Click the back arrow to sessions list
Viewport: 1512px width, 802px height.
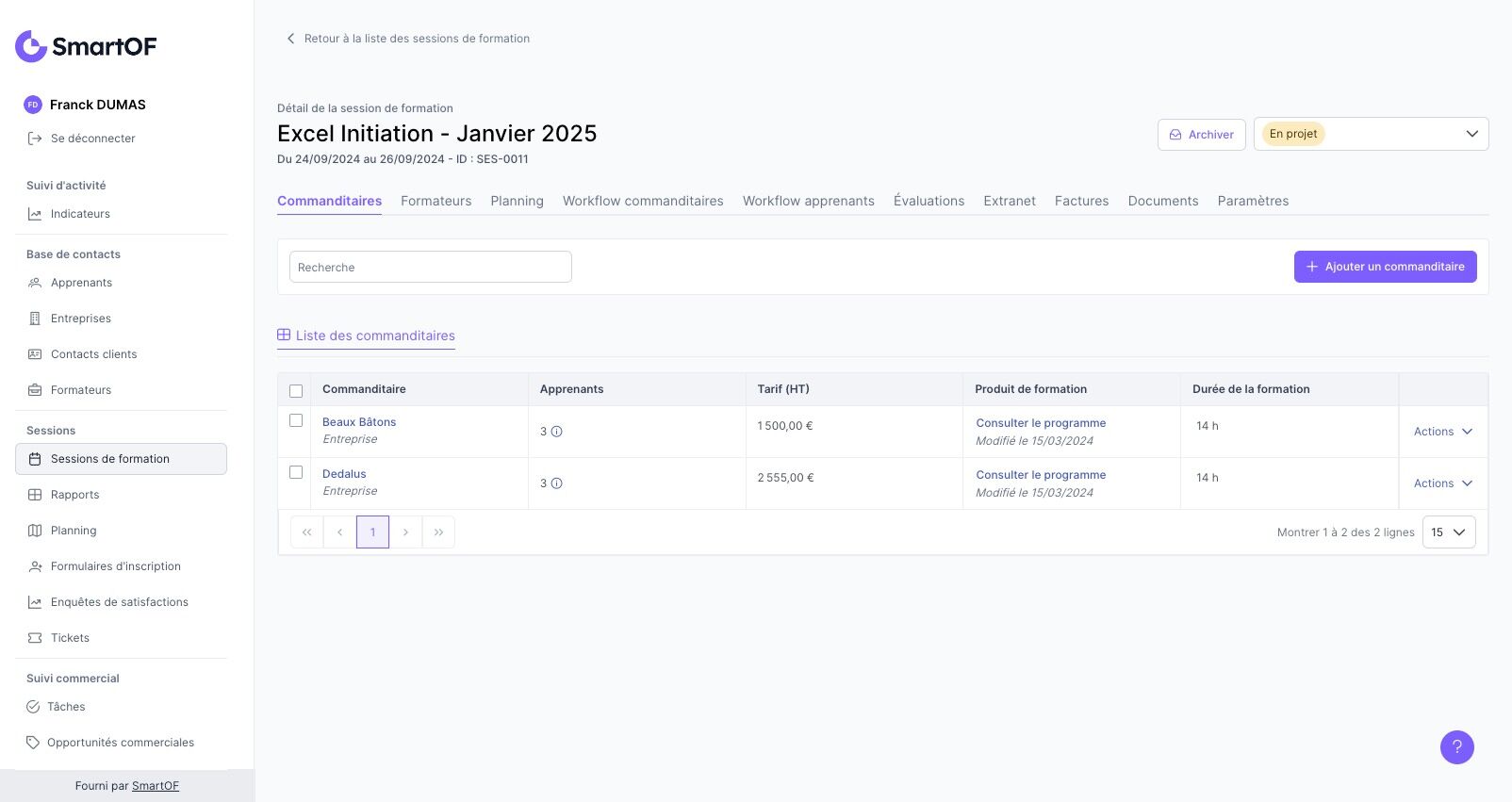pos(290,39)
